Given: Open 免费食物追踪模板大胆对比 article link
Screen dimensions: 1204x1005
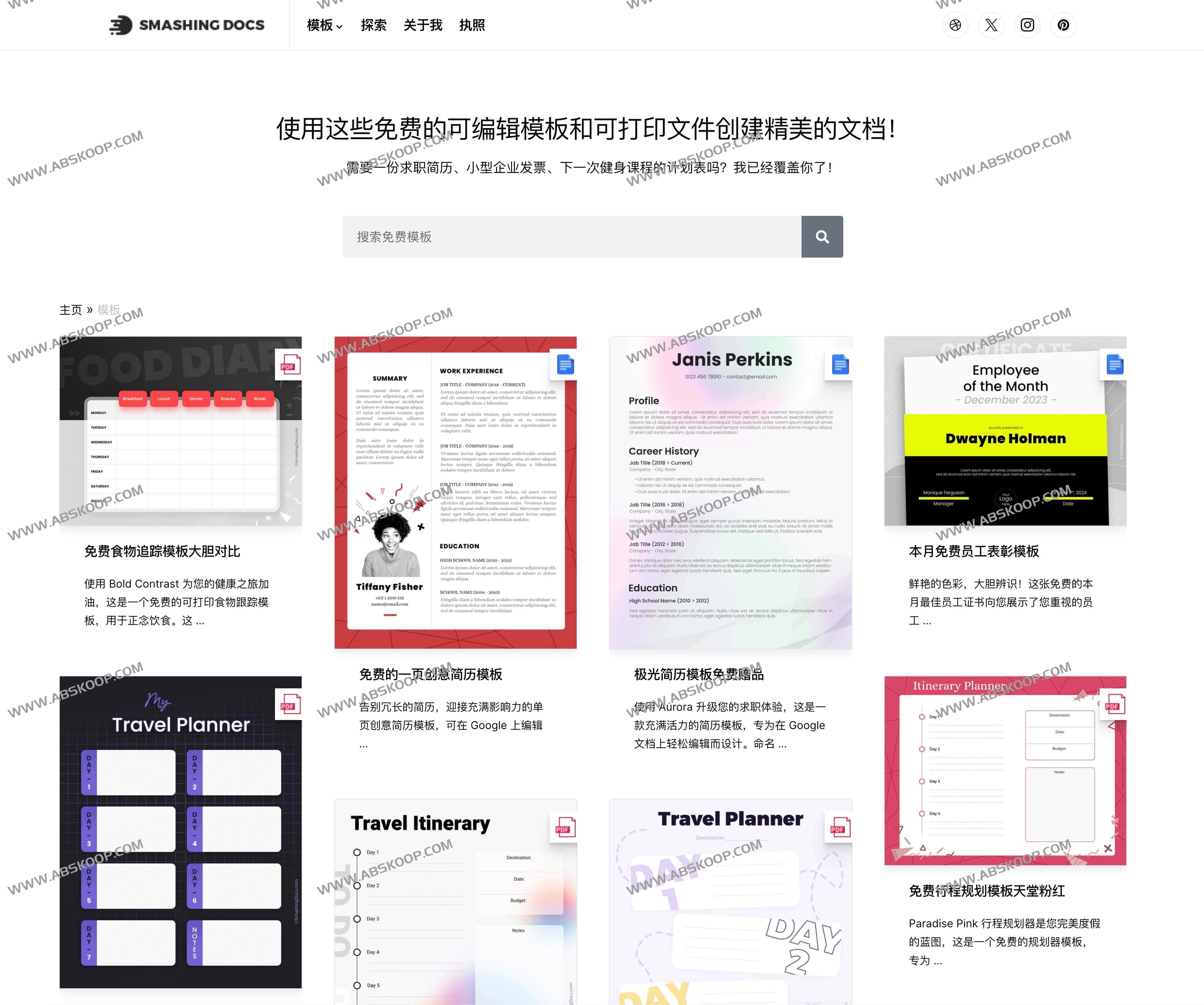Looking at the screenshot, I should coord(162,551).
